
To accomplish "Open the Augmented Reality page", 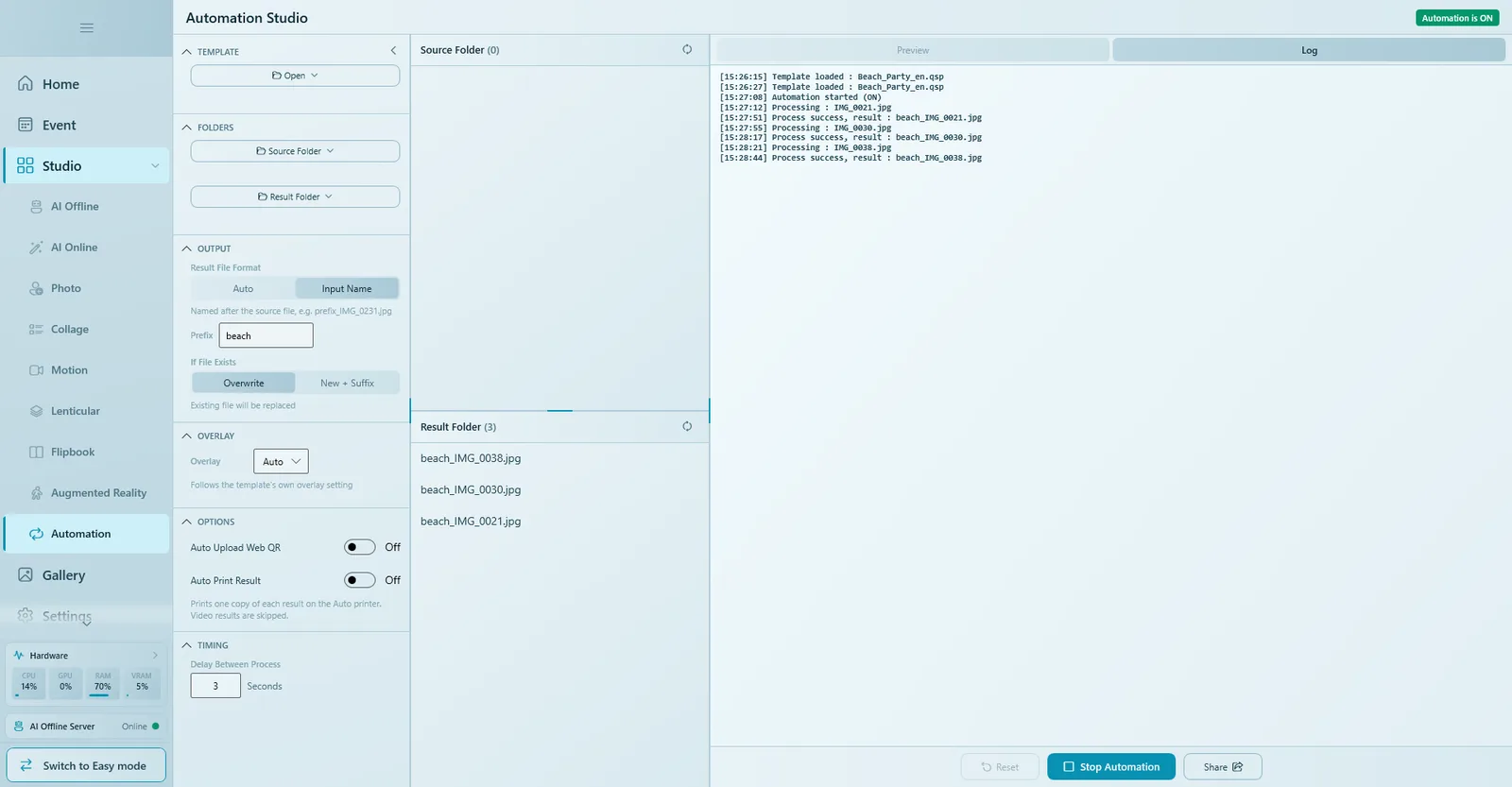I will click(x=86, y=493).
